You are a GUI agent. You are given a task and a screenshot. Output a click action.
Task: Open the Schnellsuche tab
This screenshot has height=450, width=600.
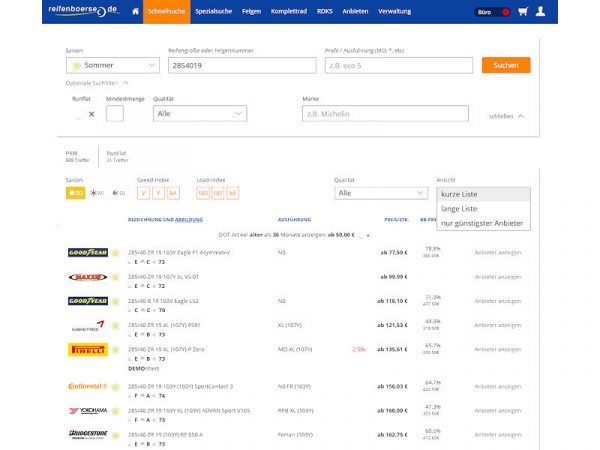(x=167, y=12)
